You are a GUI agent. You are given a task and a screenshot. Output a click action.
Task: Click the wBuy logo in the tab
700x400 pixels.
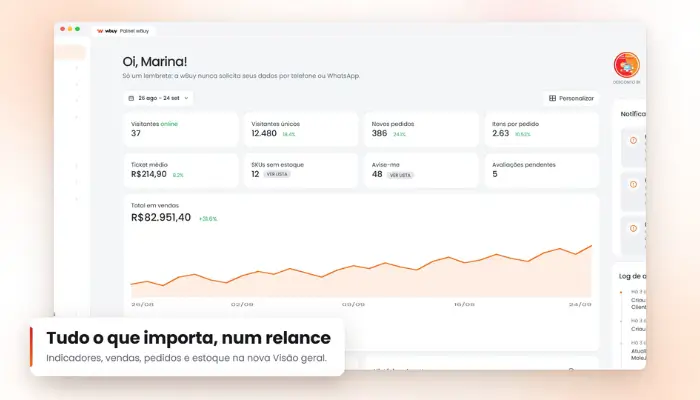tap(107, 31)
